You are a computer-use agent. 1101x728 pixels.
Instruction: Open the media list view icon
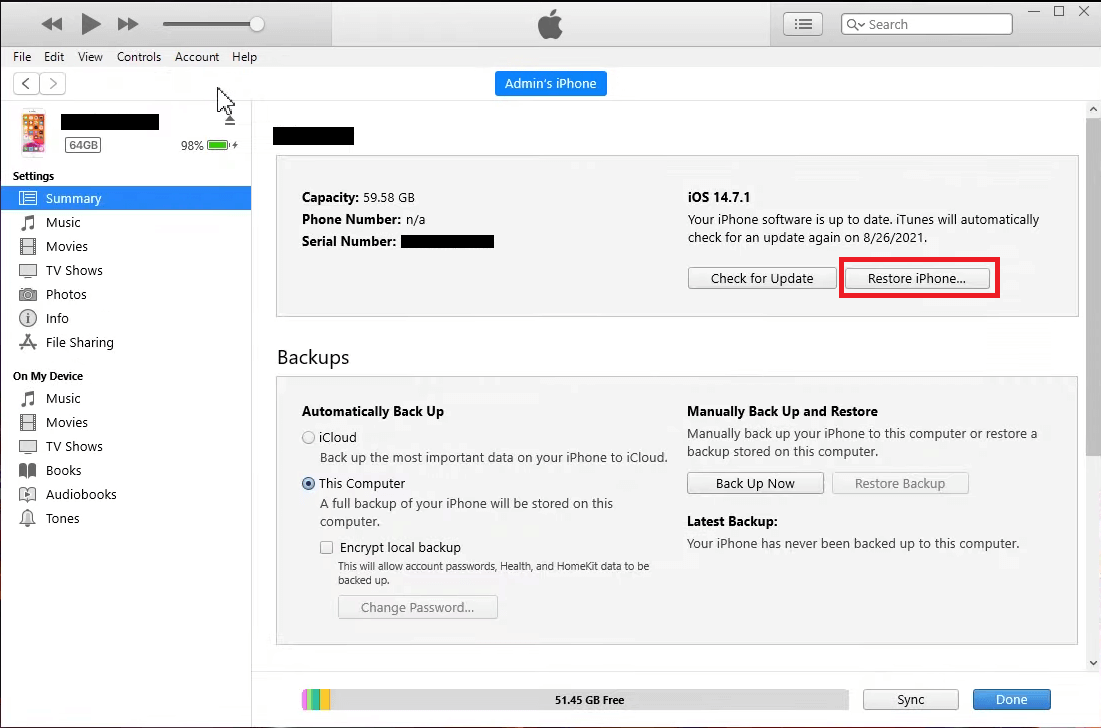(x=802, y=23)
